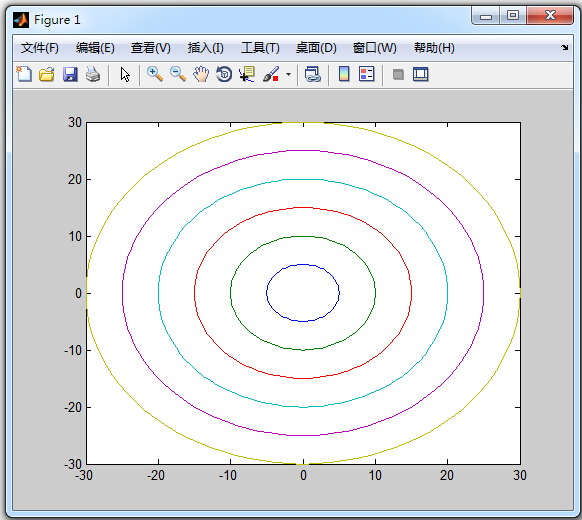This screenshot has width=582, height=520.
Task: Activate the Zoom In magnifier tool
Action: point(155,74)
